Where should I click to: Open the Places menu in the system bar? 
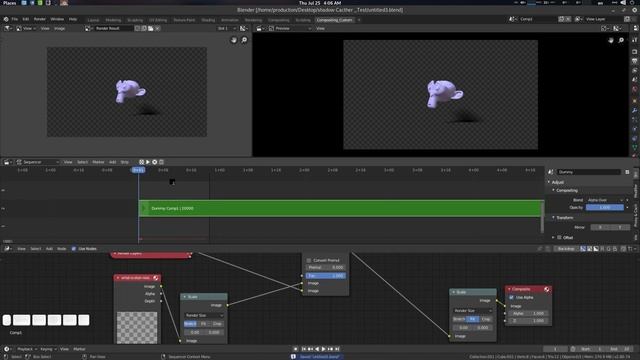click(9, 3)
